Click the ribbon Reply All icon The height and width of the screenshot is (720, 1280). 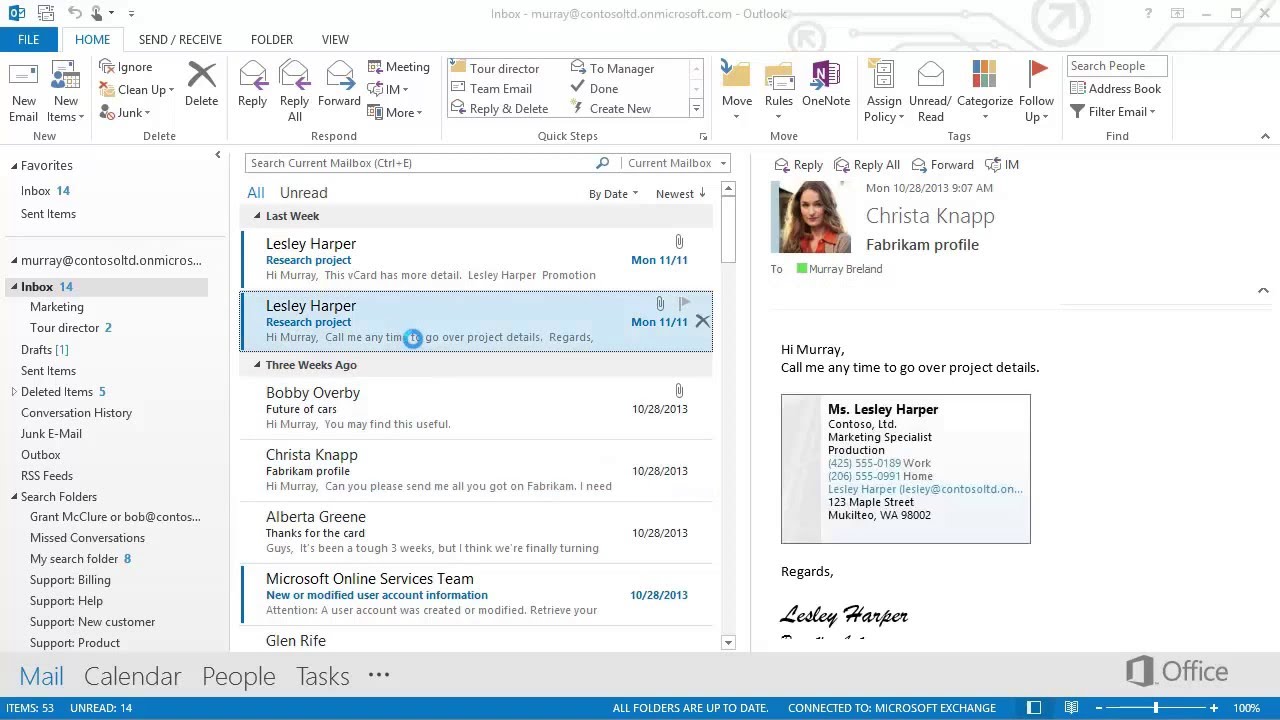[x=294, y=92]
